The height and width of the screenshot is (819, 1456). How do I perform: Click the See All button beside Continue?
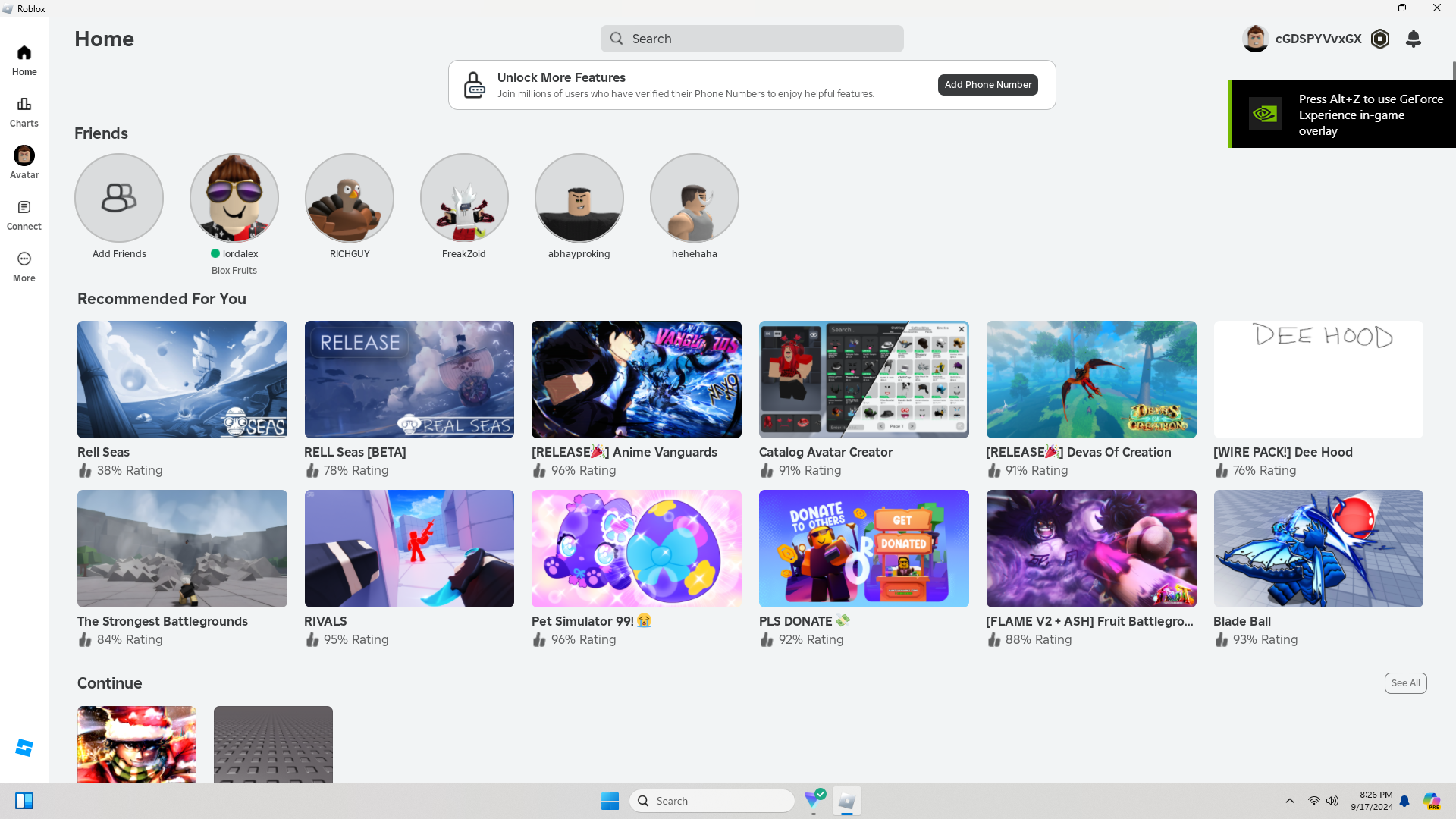1405,683
